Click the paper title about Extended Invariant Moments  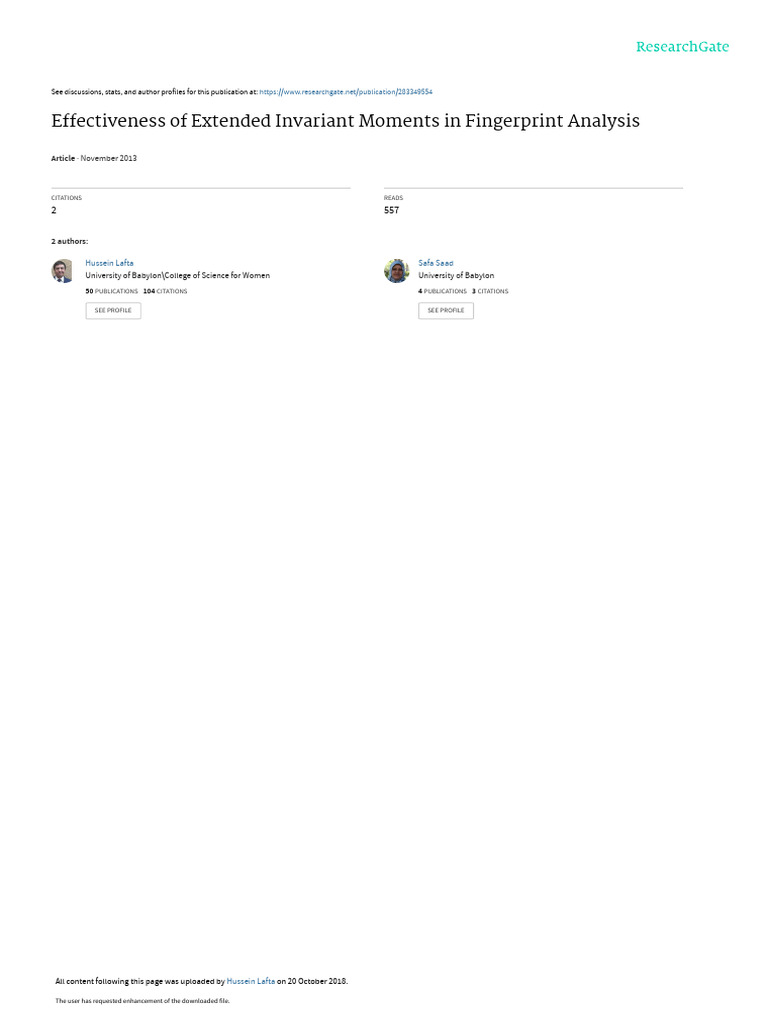click(345, 121)
